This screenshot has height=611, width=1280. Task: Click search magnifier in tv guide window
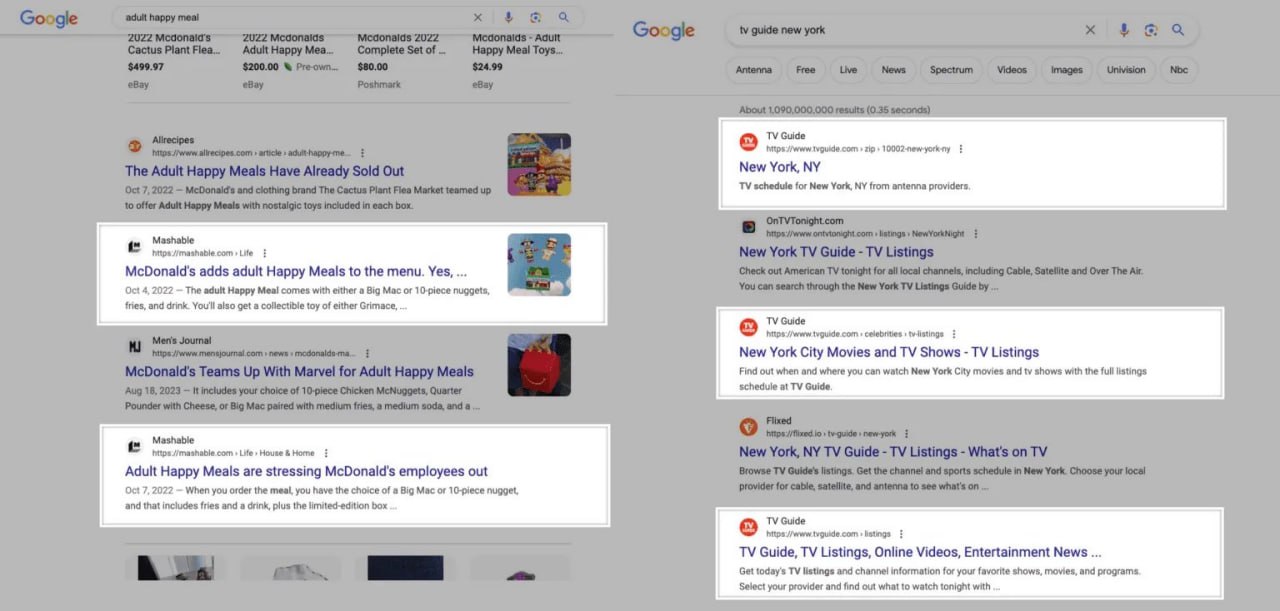point(1178,30)
